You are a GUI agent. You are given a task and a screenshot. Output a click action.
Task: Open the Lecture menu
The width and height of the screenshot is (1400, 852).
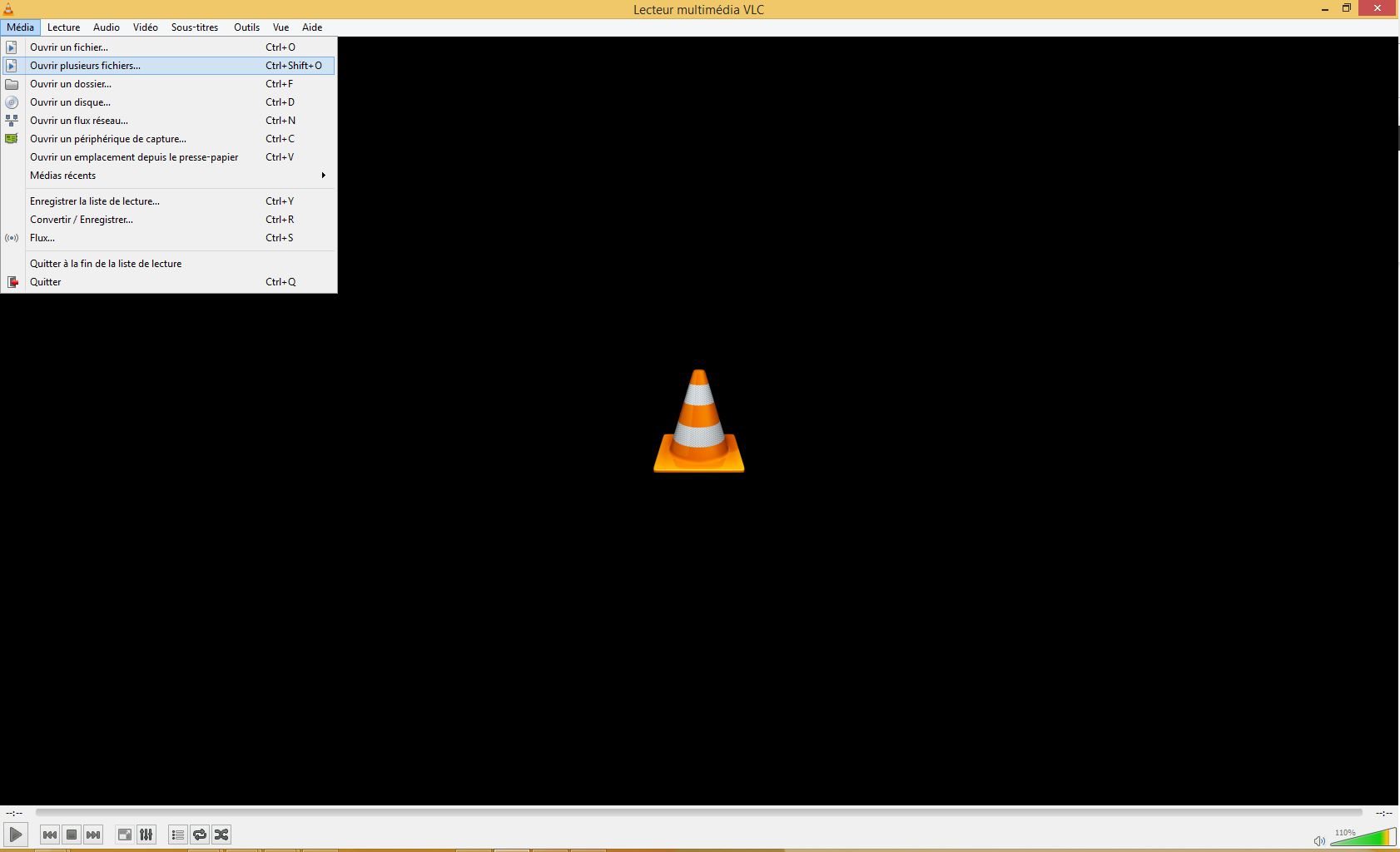click(64, 27)
